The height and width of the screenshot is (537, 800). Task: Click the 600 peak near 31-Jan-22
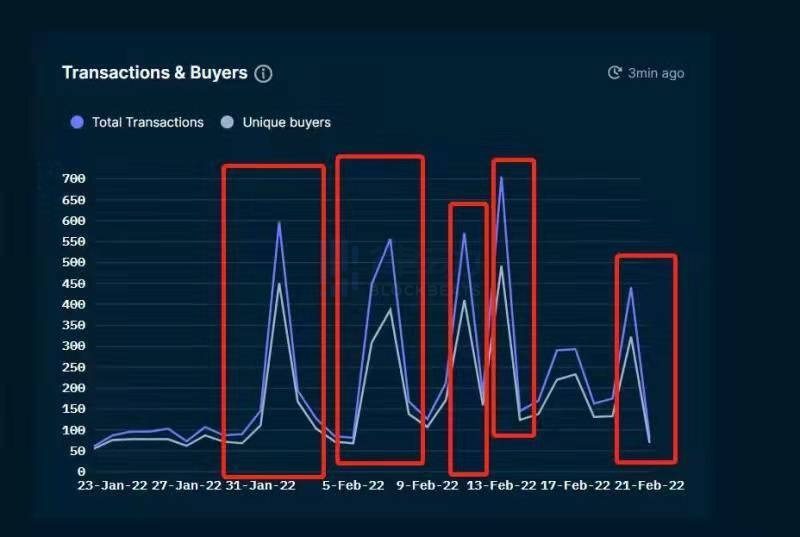point(279,222)
